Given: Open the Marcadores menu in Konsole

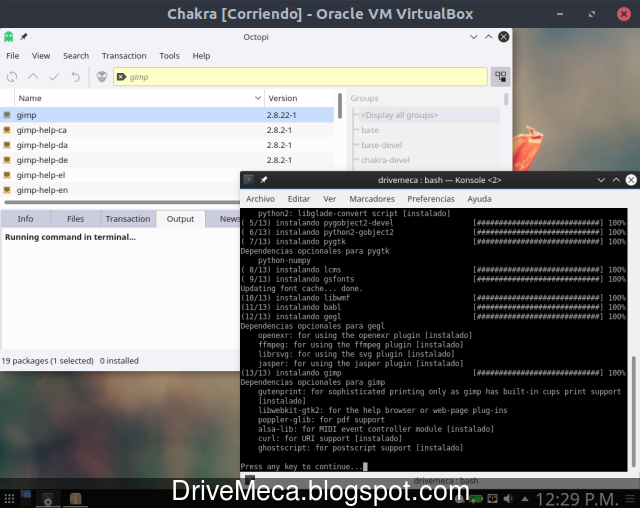Looking at the screenshot, I should (x=372, y=199).
